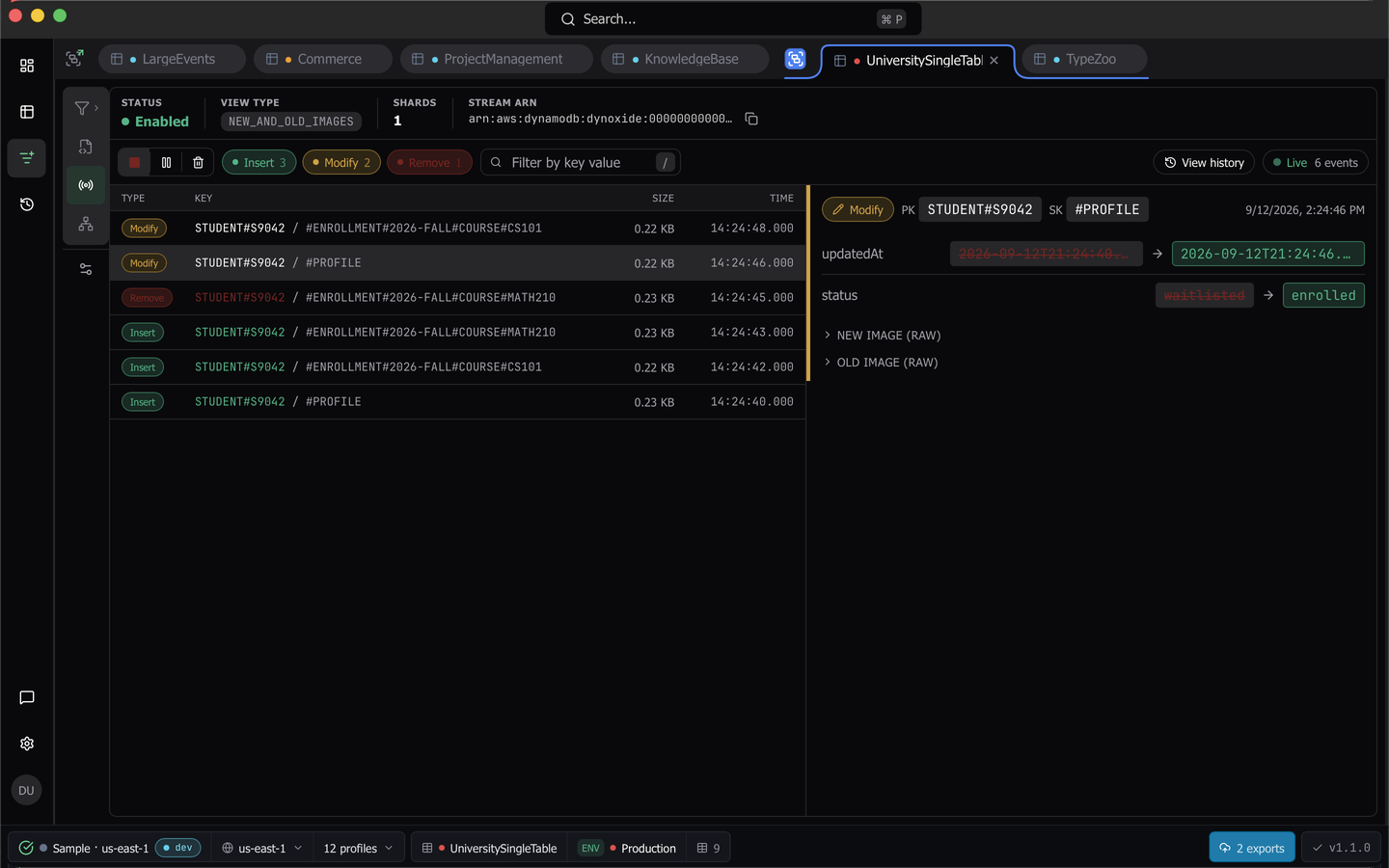1389x868 pixels.
Task: Stop the live stream capture
Action: (x=135, y=163)
